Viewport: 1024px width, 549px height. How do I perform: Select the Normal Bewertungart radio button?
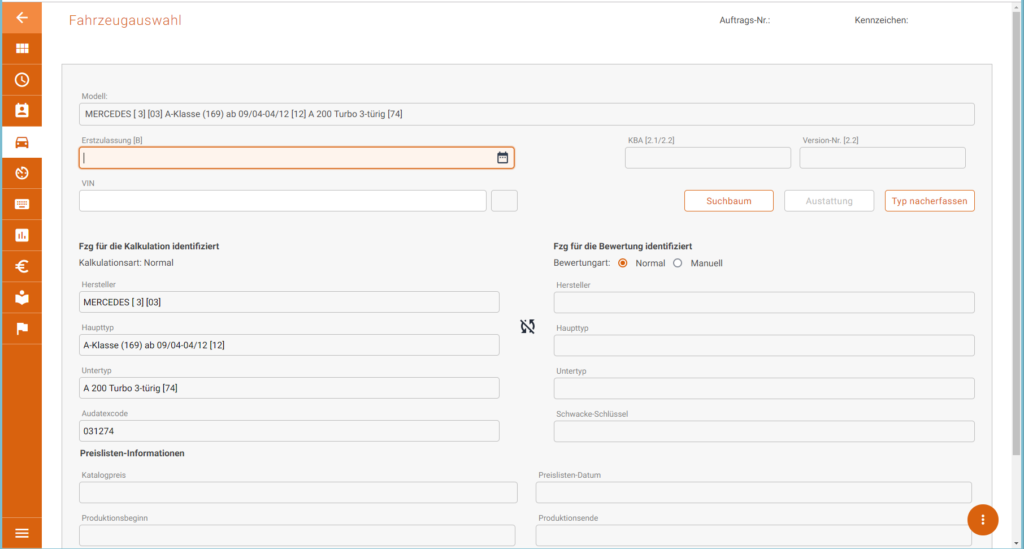pyautogui.click(x=622, y=263)
